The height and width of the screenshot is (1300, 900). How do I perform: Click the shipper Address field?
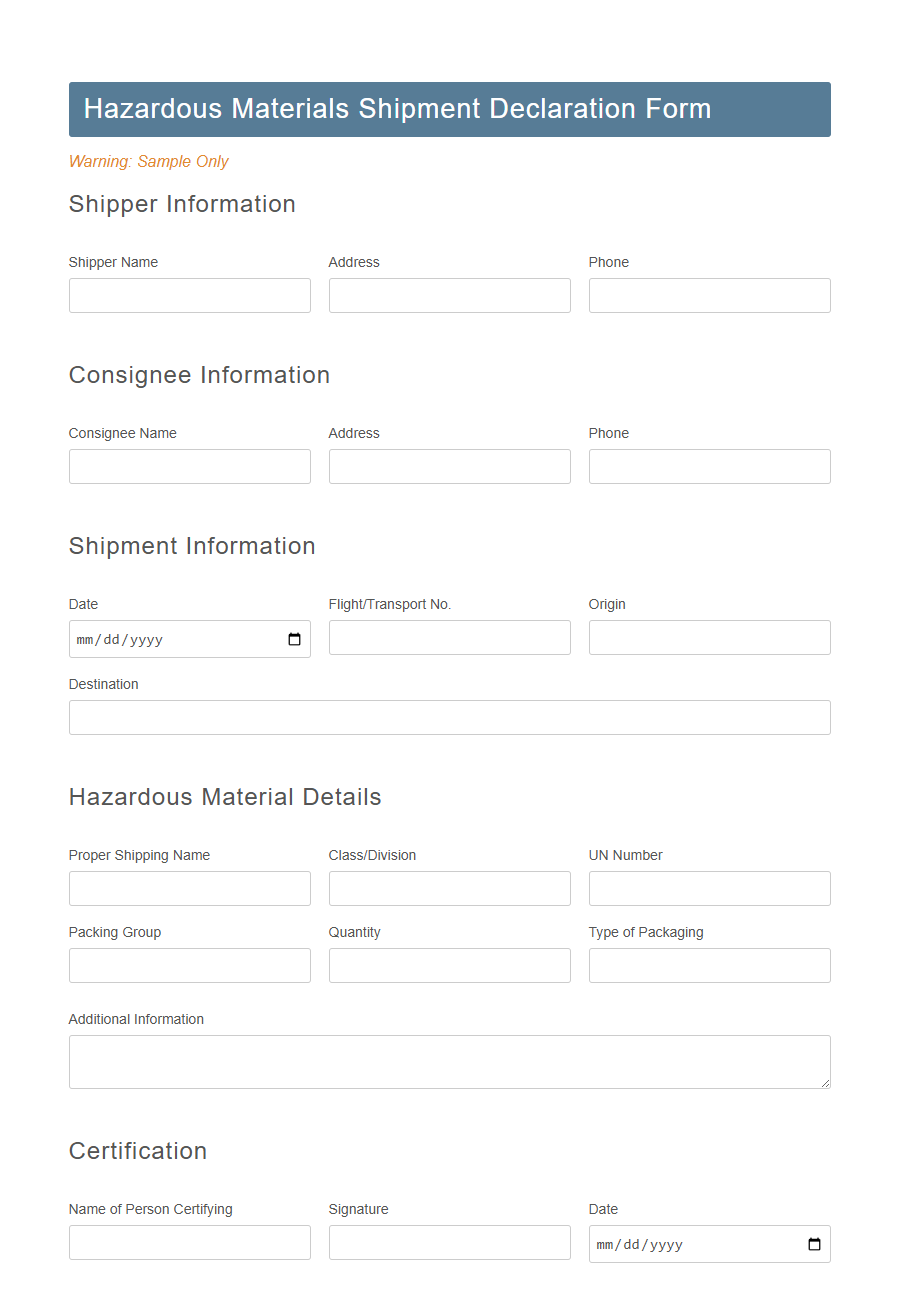(x=449, y=295)
